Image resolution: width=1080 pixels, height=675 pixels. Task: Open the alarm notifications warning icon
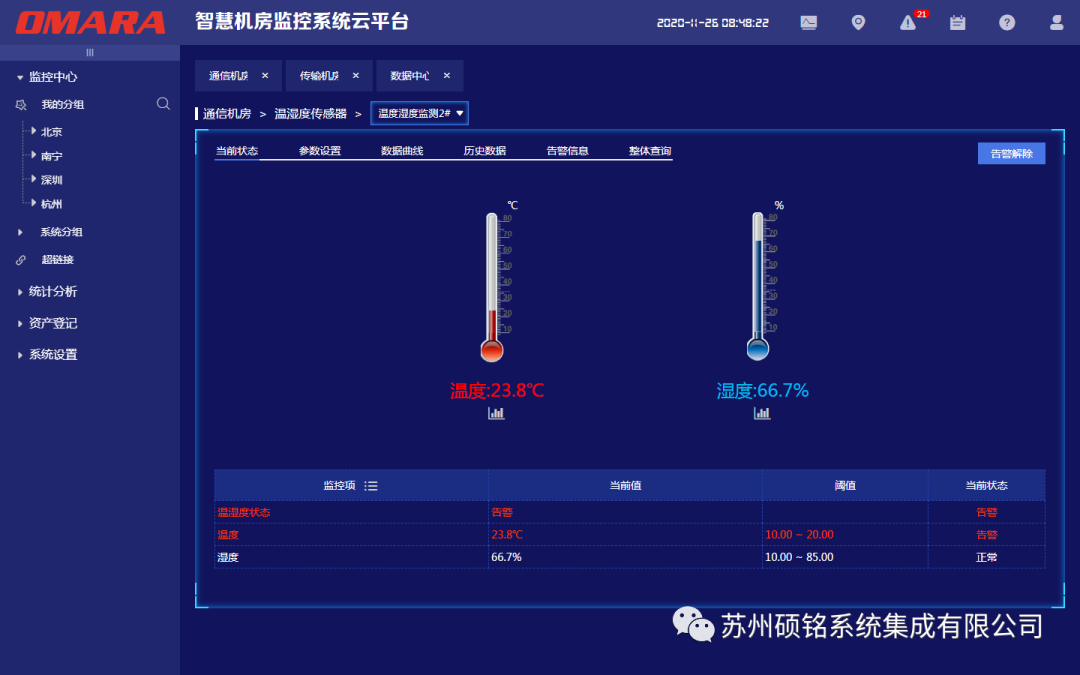(908, 23)
